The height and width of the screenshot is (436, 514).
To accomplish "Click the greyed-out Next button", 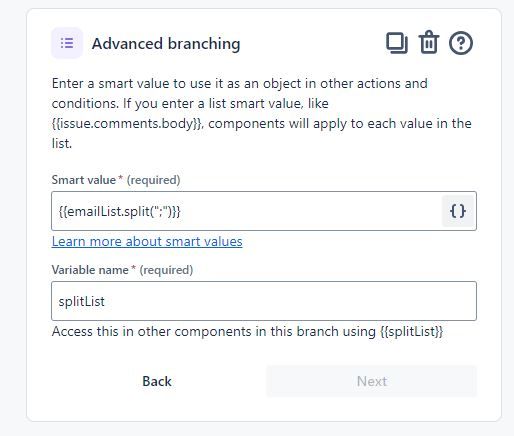I will point(372,381).
